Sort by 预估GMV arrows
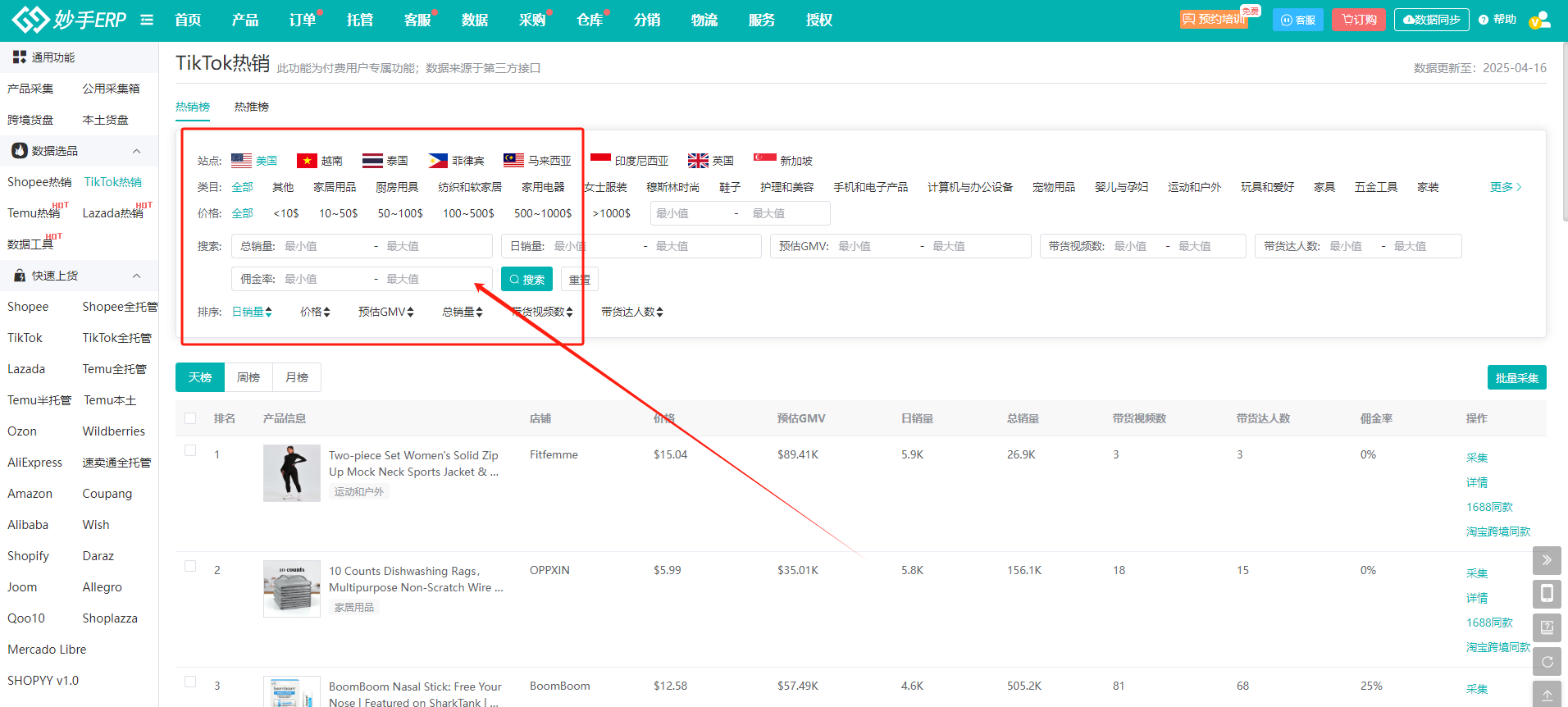 [x=410, y=312]
